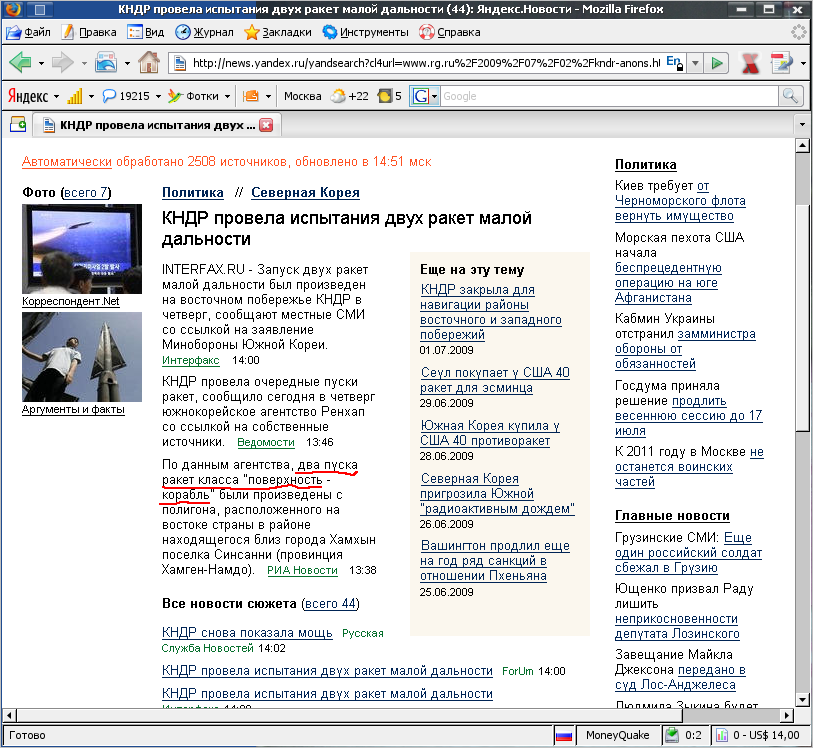Click the MoneyQuake 0:2 status icon
This screenshot has width=813, height=748.
click(x=672, y=735)
